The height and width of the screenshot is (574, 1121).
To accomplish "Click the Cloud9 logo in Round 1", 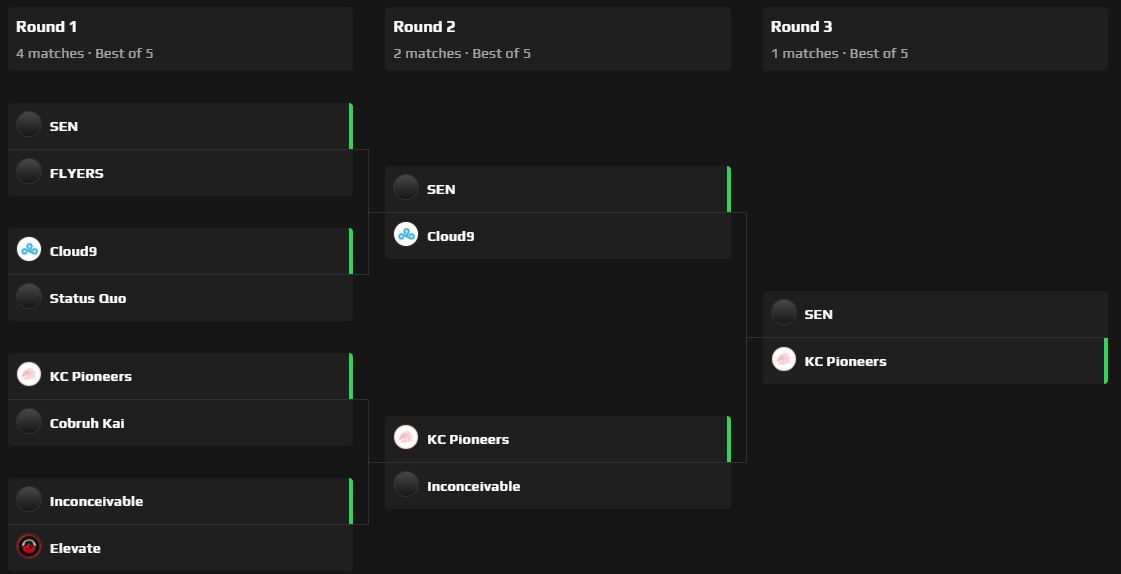I will (29, 250).
